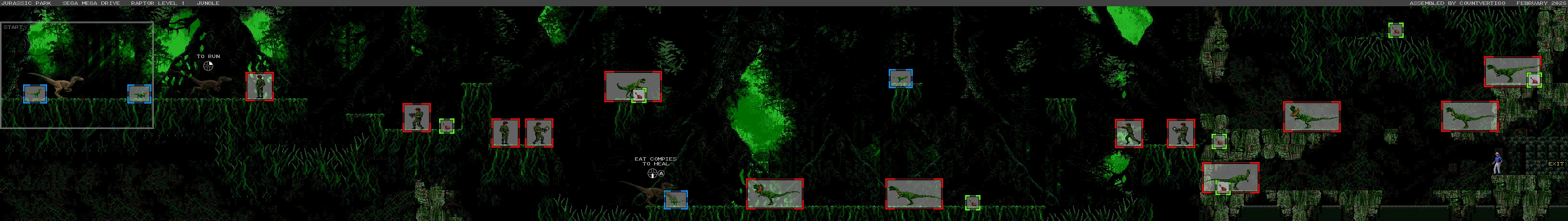1568x221 pixels.
Task: Select the frilled dilophosaurus on the lower jungle floor
Action: click(775, 194)
